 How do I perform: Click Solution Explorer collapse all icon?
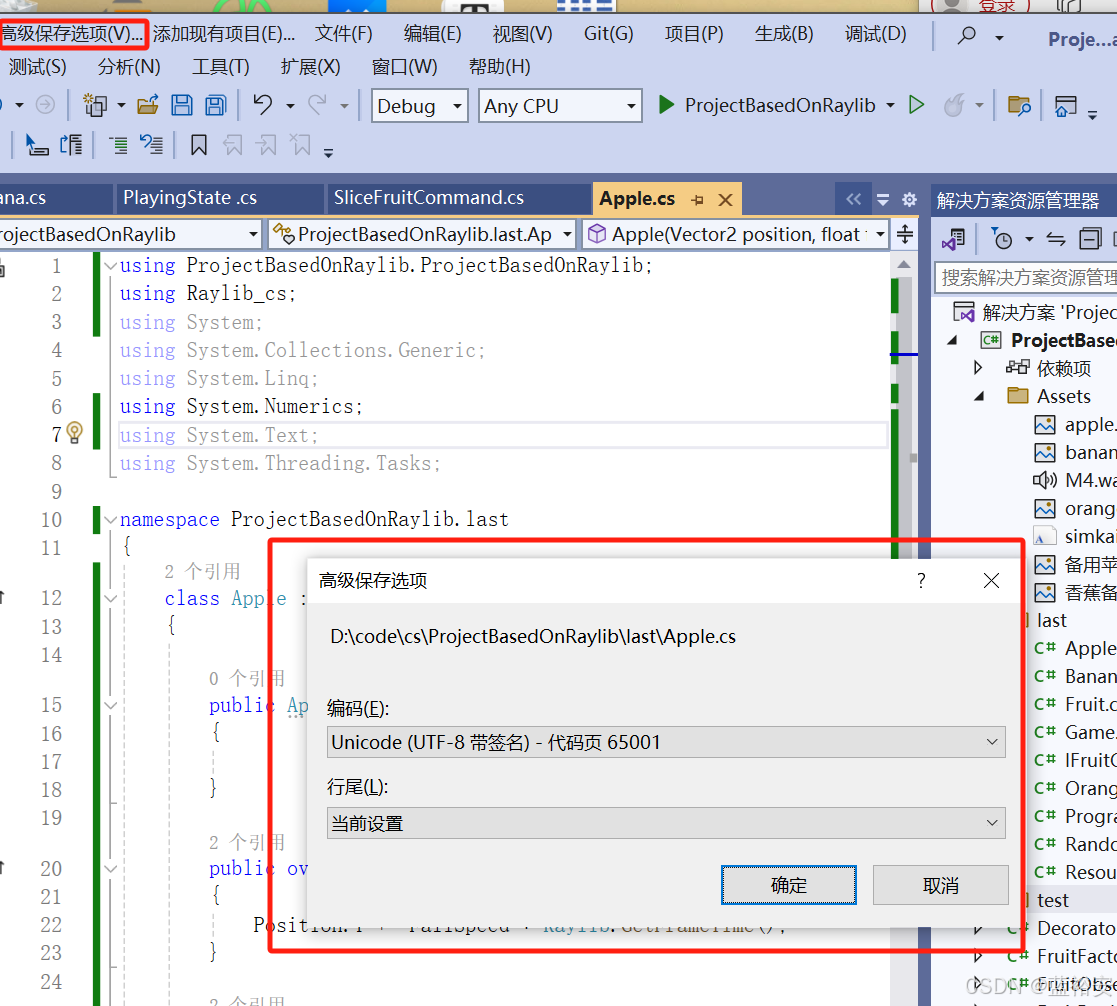(x=1090, y=239)
